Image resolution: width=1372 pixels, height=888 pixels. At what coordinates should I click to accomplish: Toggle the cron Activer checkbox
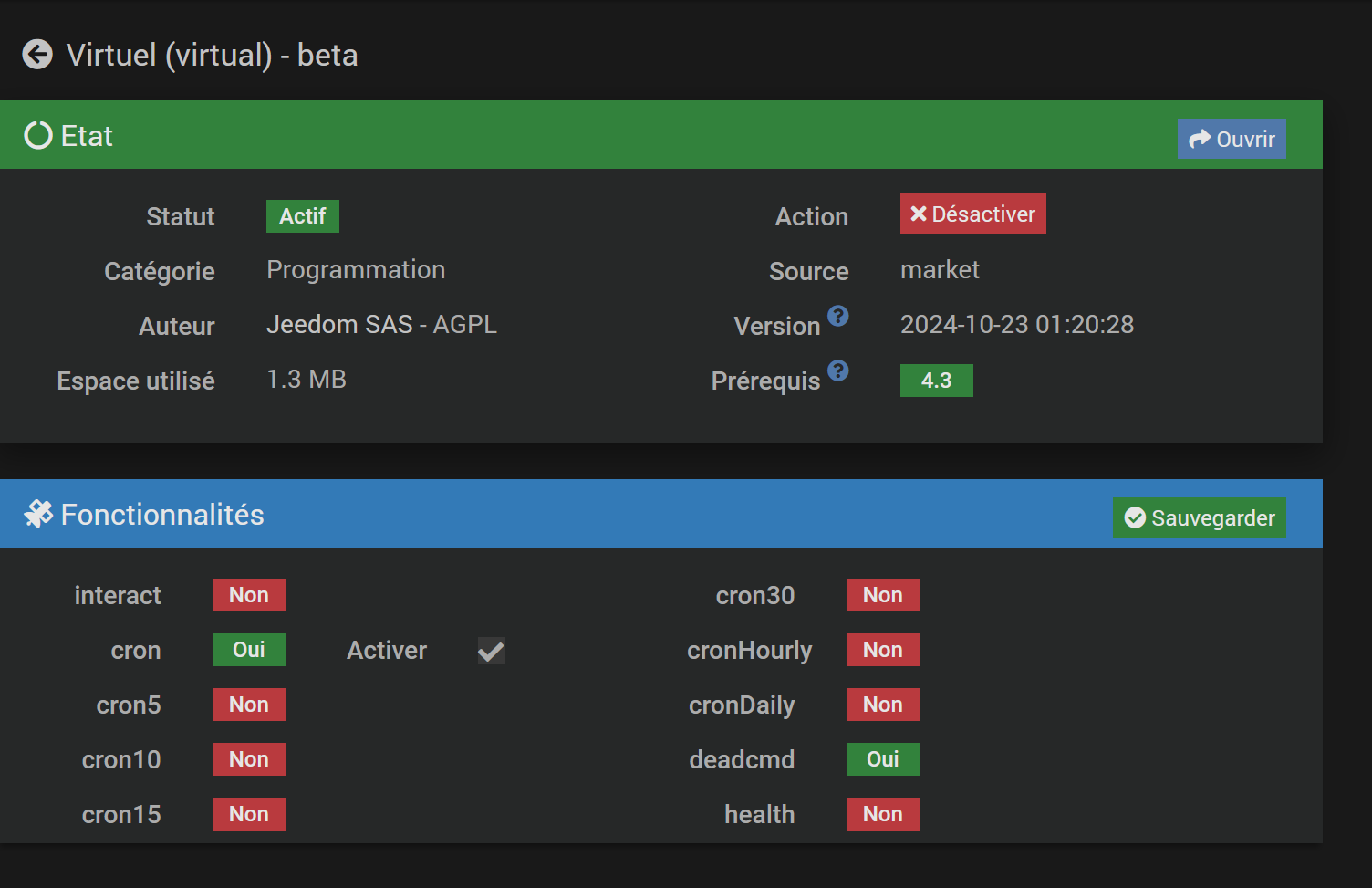[x=492, y=651]
